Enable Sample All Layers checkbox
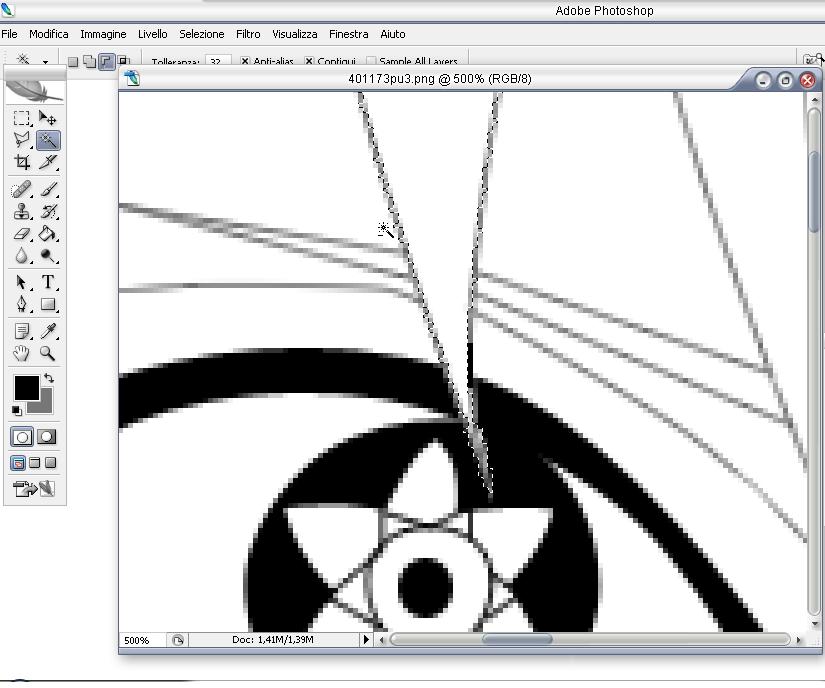The width and height of the screenshot is (825, 688). [372, 62]
